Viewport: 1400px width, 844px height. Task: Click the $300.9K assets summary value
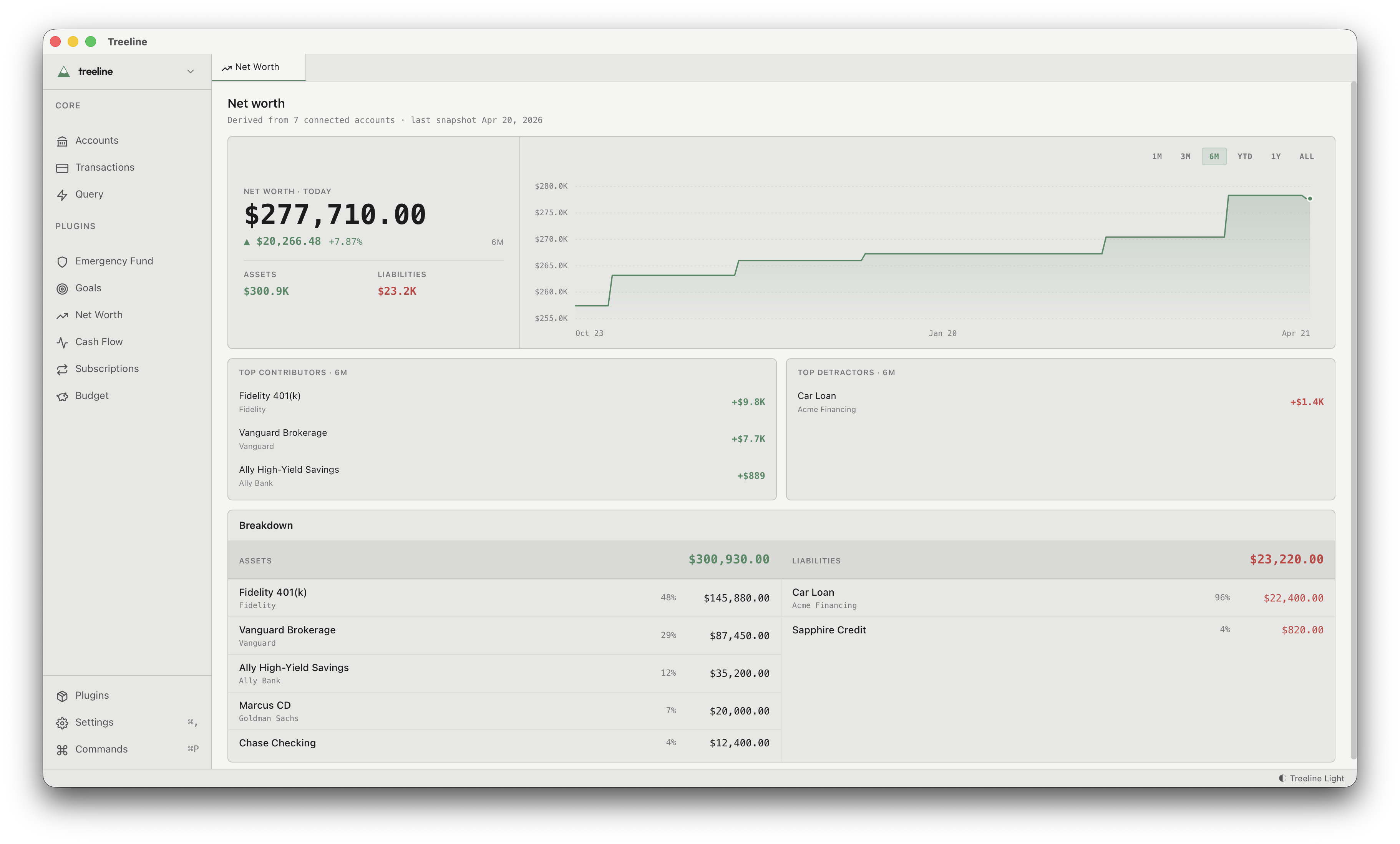click(266, 291)
